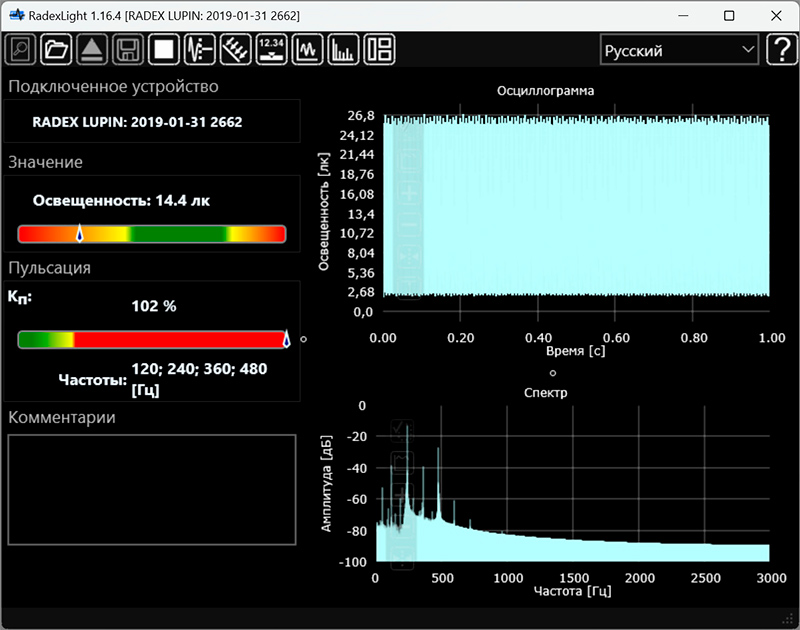Toggle the spectrum bar chart toolbar icon
Image resolution: width=800 pixels, height=630 pixels.
(x=343, y=49)
